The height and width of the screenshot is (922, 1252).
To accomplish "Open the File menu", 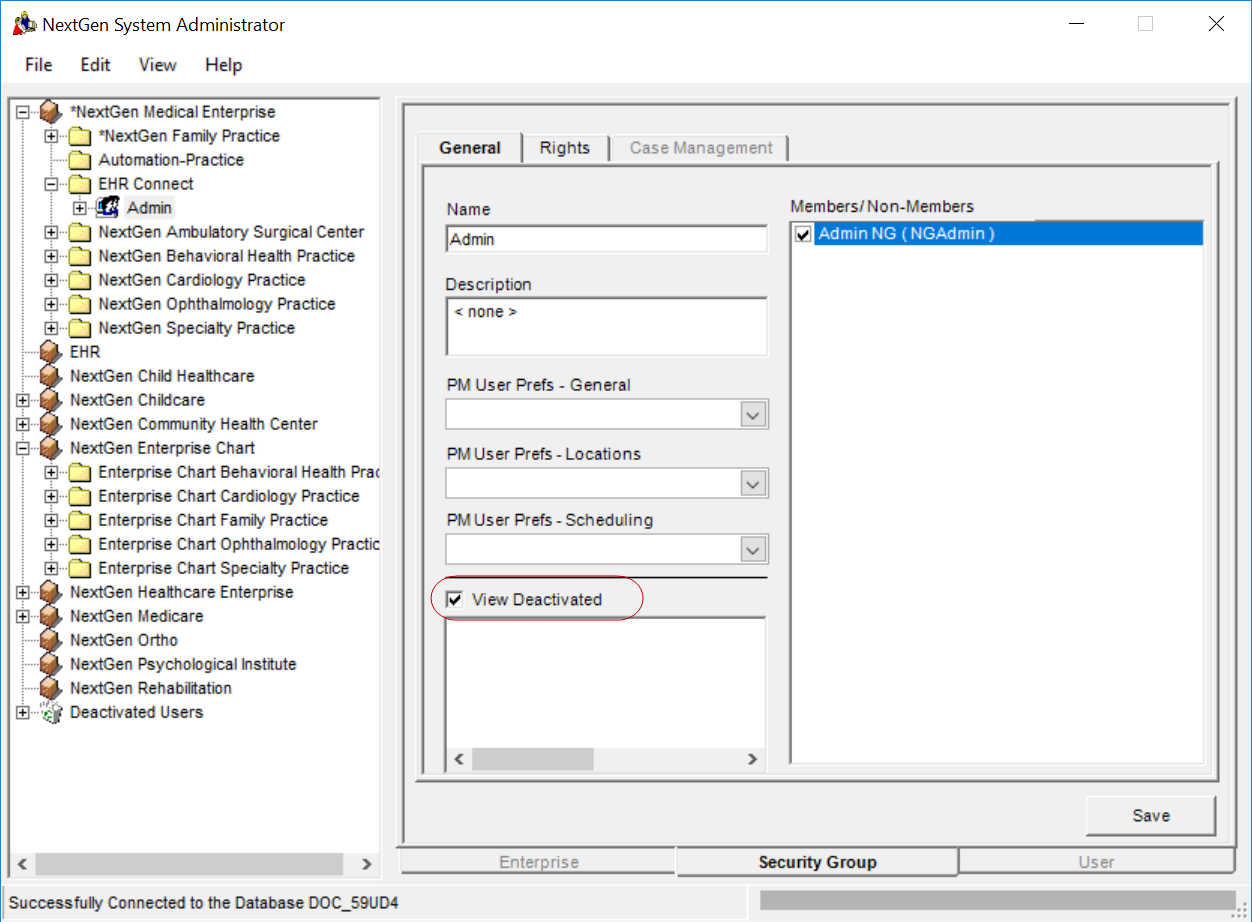I will 39,65.
